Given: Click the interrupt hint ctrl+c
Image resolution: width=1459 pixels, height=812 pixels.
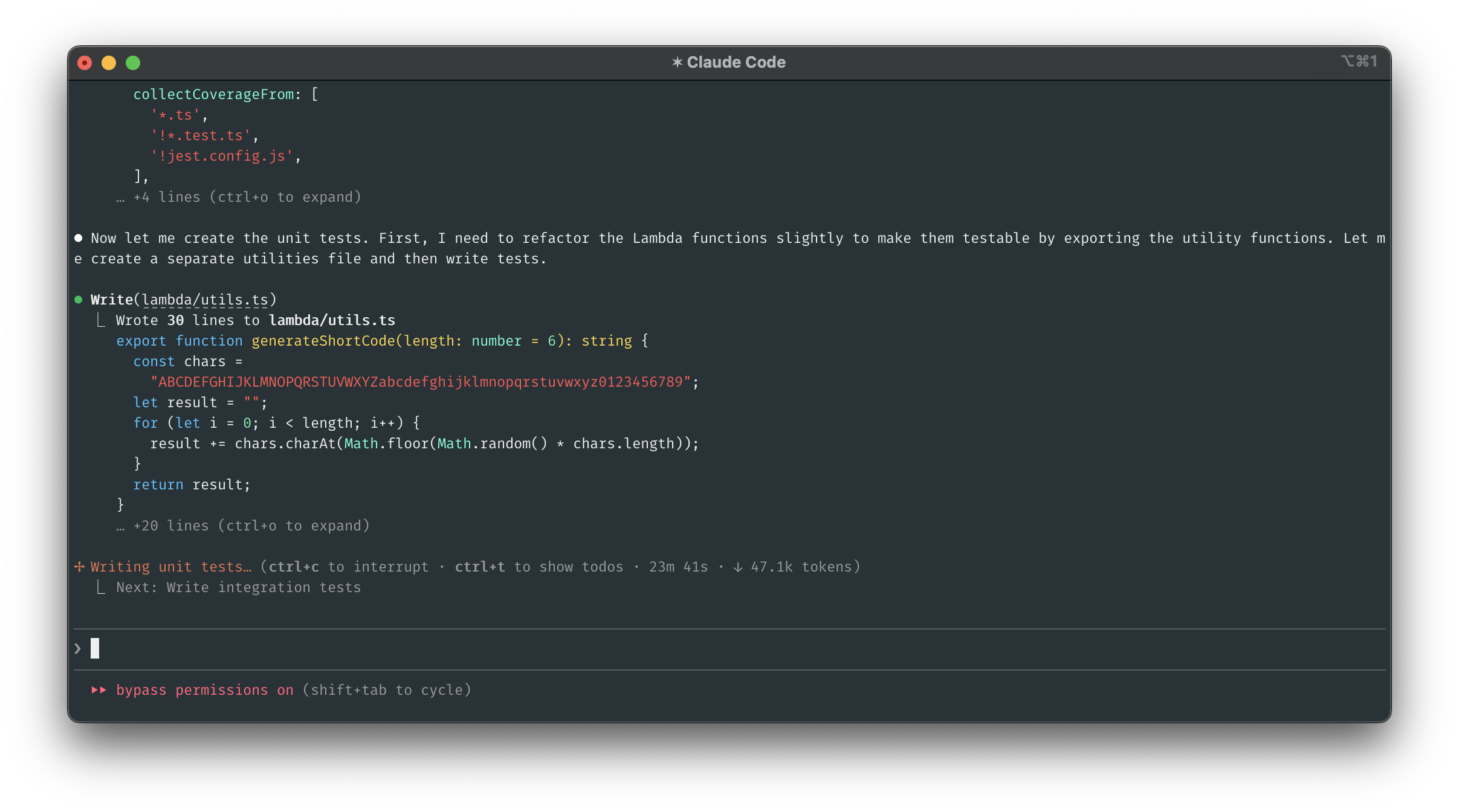Looking at the screenshot, I should click(293, 567).
